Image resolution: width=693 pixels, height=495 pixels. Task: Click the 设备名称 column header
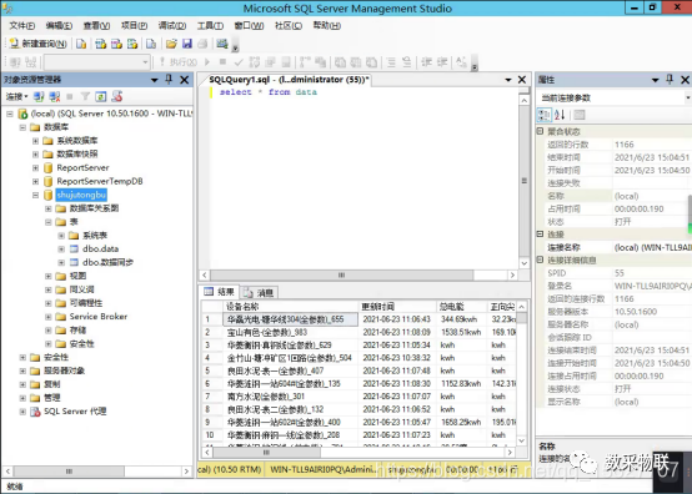[290, 307]
